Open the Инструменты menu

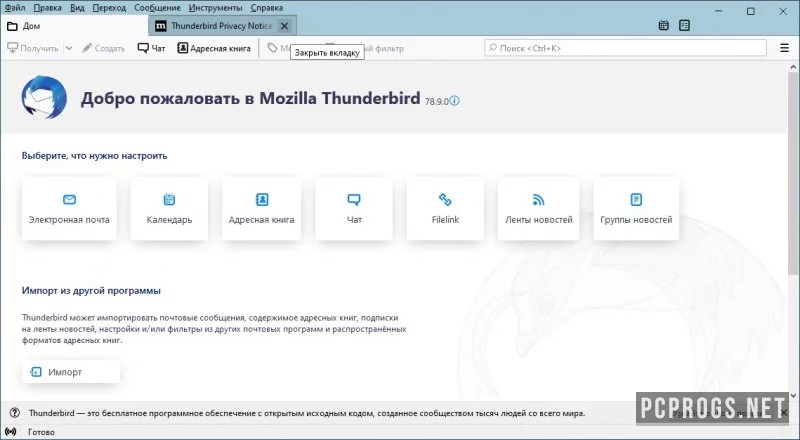pyautogui.click(x=215, y=8)
